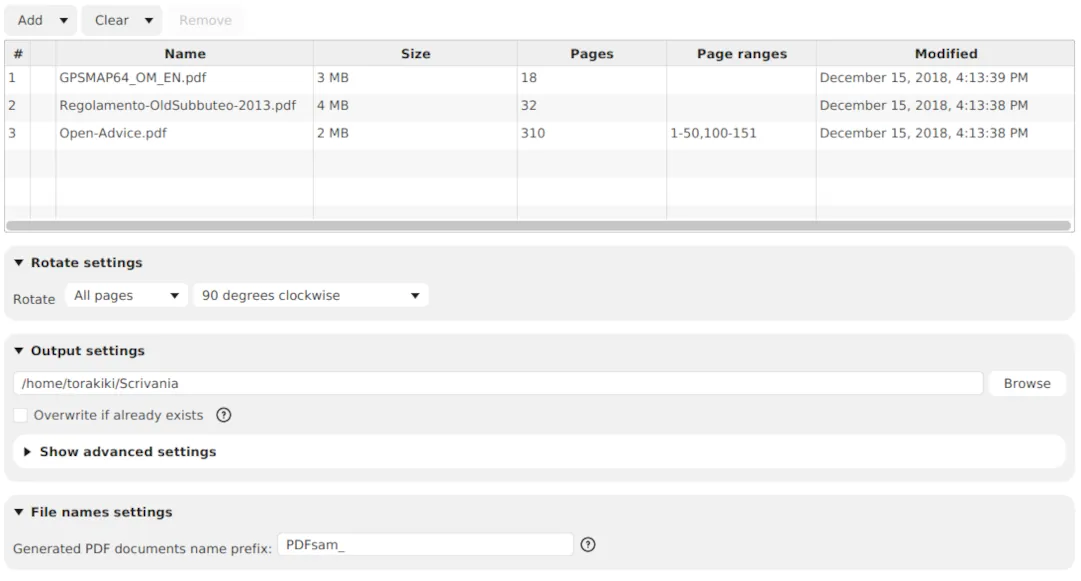Open the 90 degrees clockwise dropdown
The image size is (1081, 581).
tap(310, 296)
